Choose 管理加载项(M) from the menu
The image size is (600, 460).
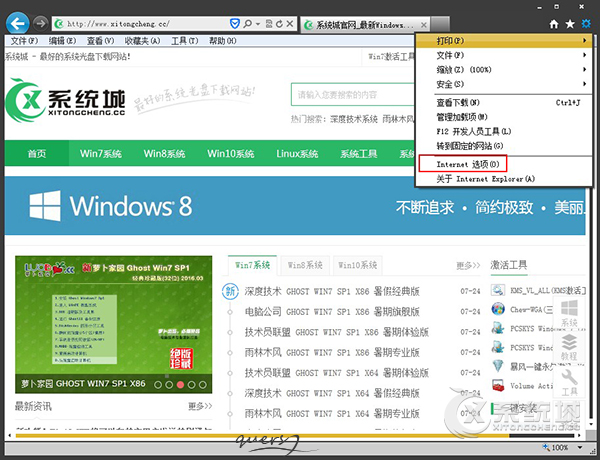coord(504,117)
